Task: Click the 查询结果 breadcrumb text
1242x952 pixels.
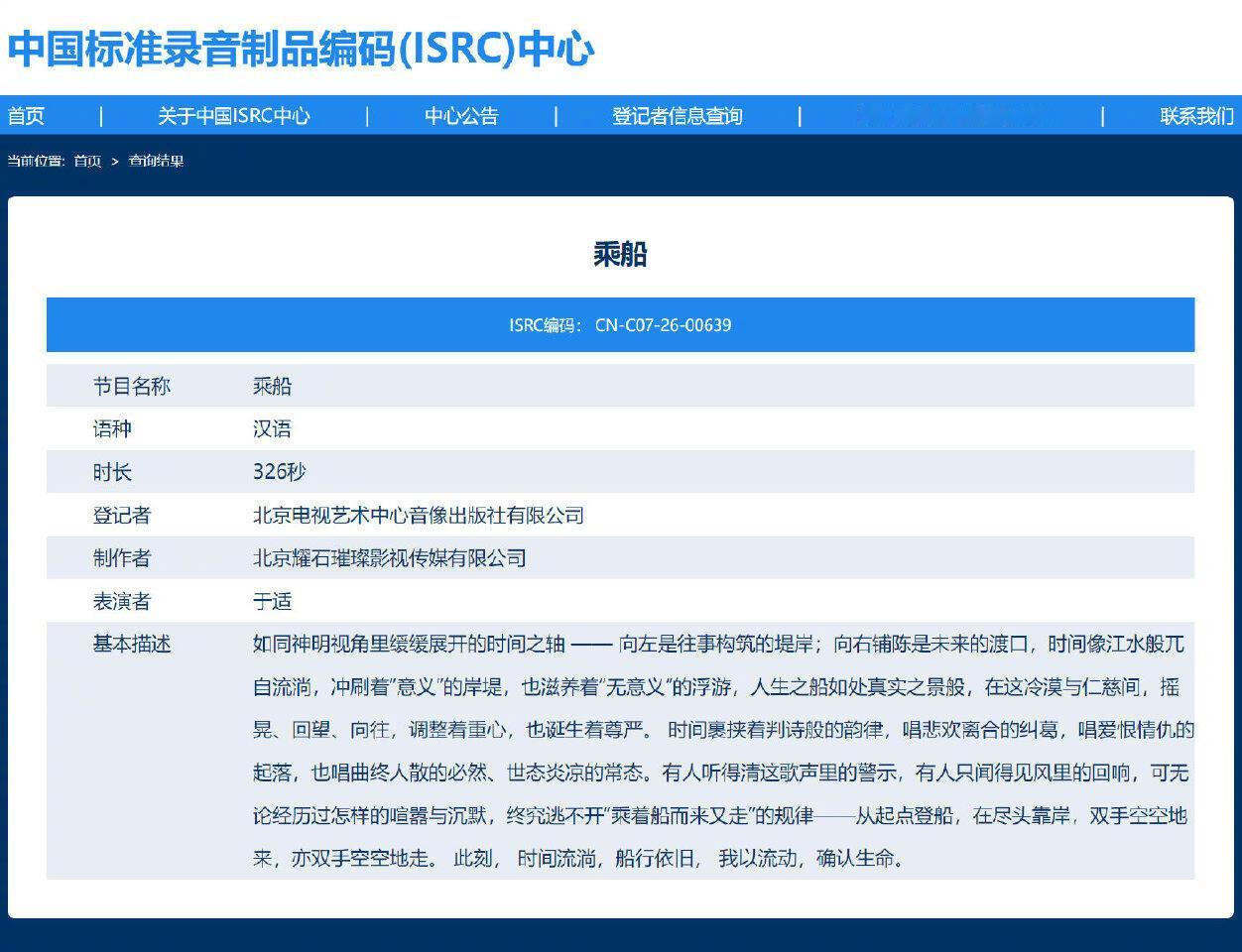Action: click(156, 161)
